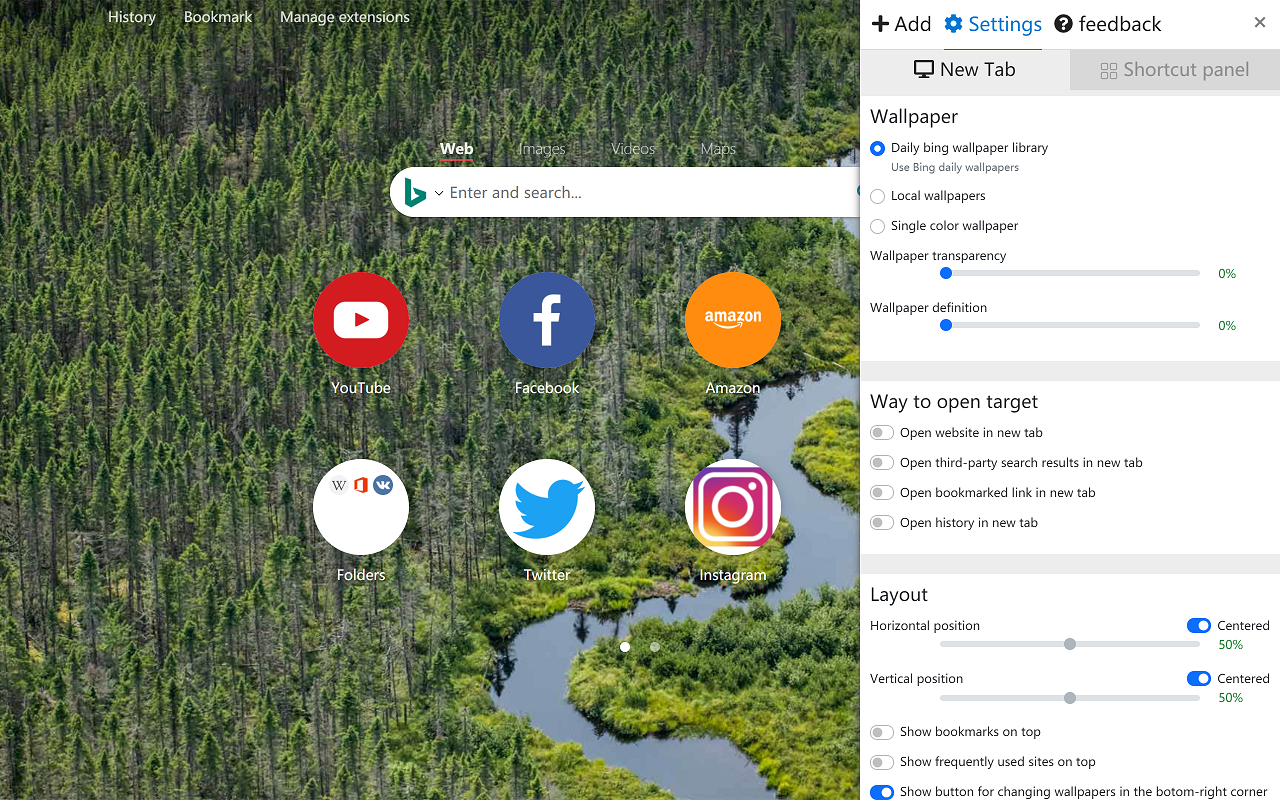This screenshot has width=1280, height=800.
Task: Expand the search engine dropdown arrow
Action: [x=438, y=192]
